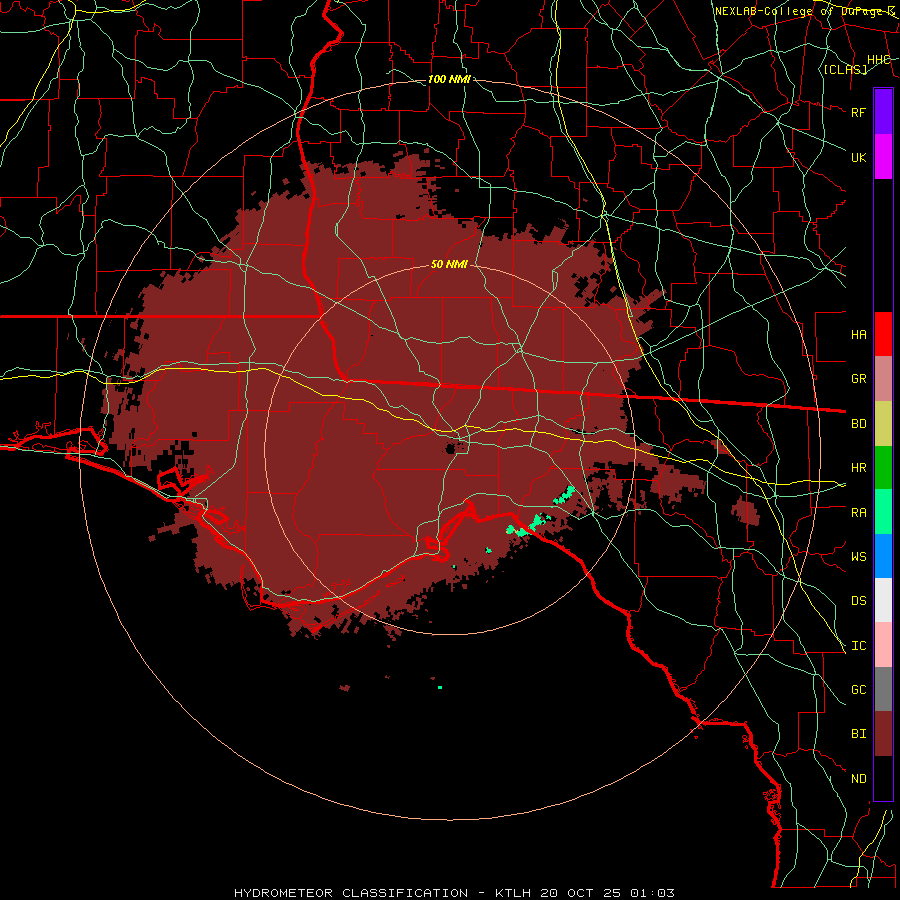Click the WS blue legend swatch
This screenshot has width=900, height=900.
[883, 556]
